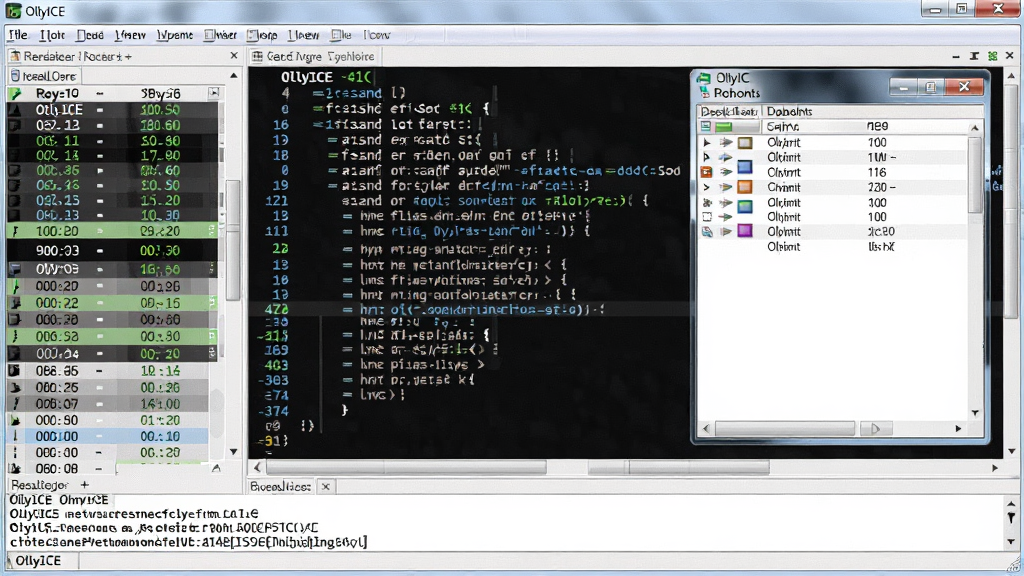
Task: Select the Bioeaslides tab in the bottom panel
Action: pyautogui.click(x=280, y=487)
